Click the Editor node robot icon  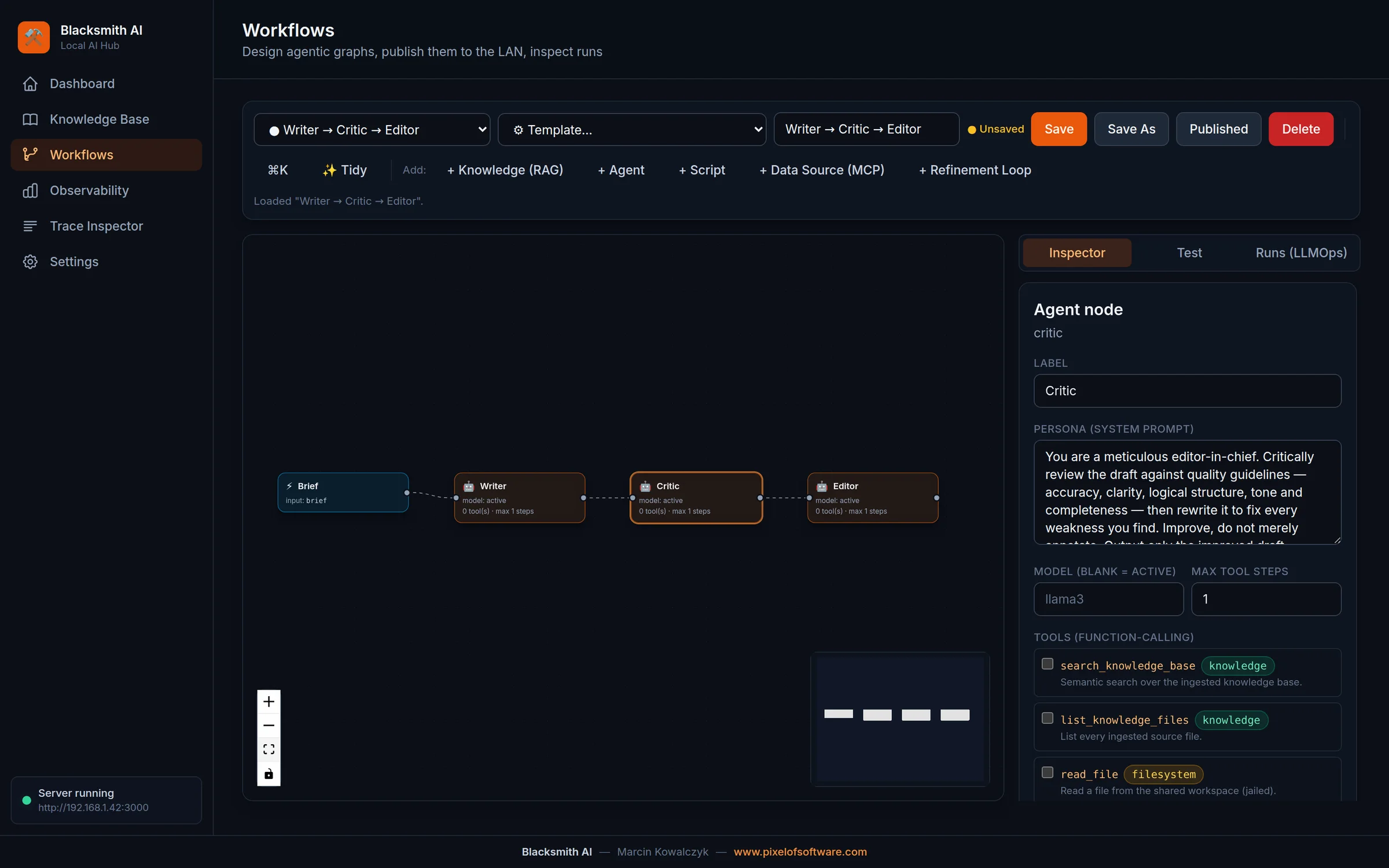(x=822, y=486)
